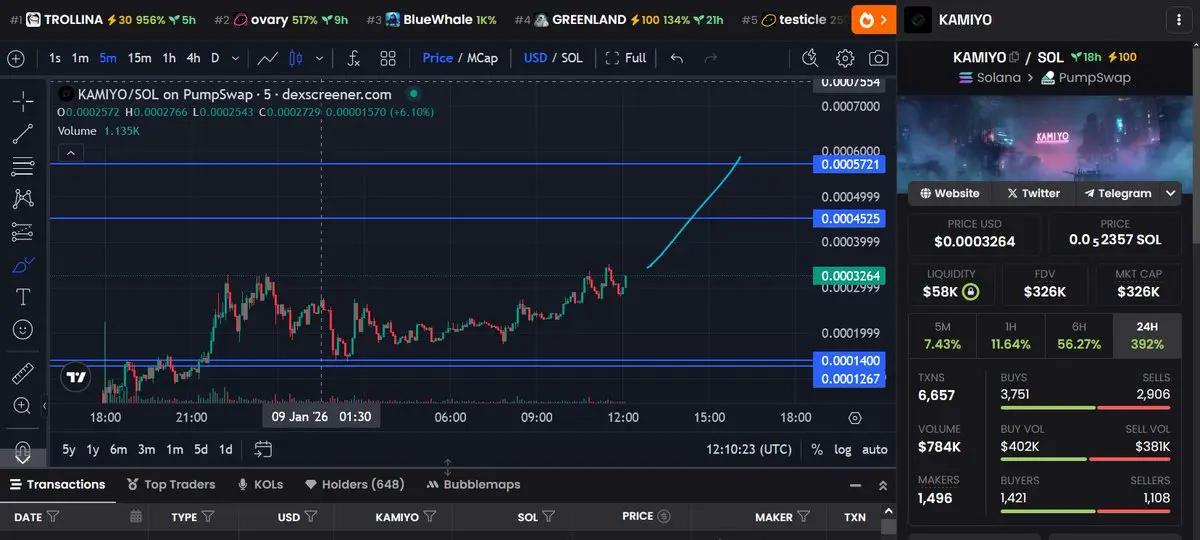Select the brush drawing tool

click(x=22, y=265)
